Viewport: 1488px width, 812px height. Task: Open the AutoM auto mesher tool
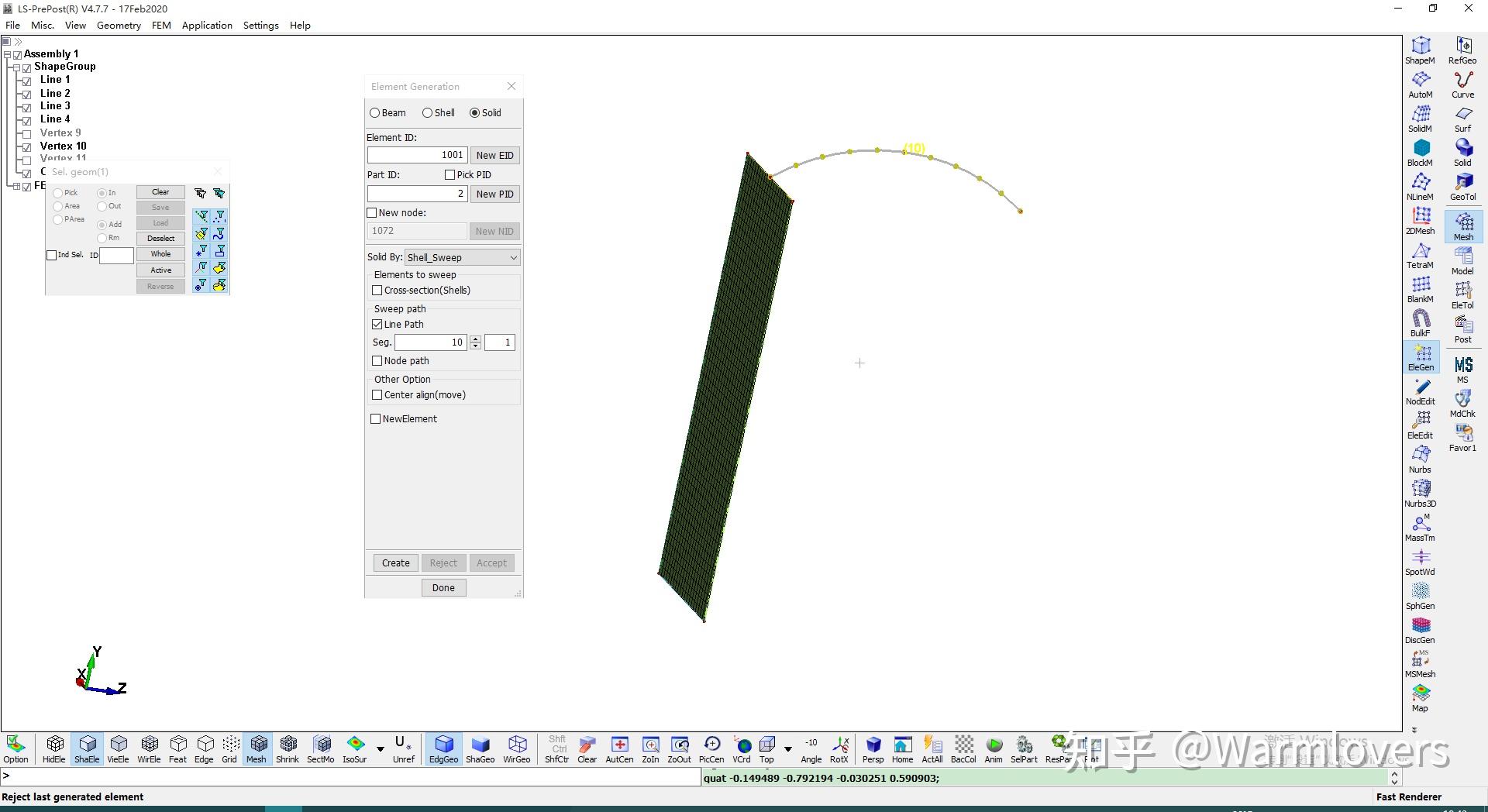1420,84
